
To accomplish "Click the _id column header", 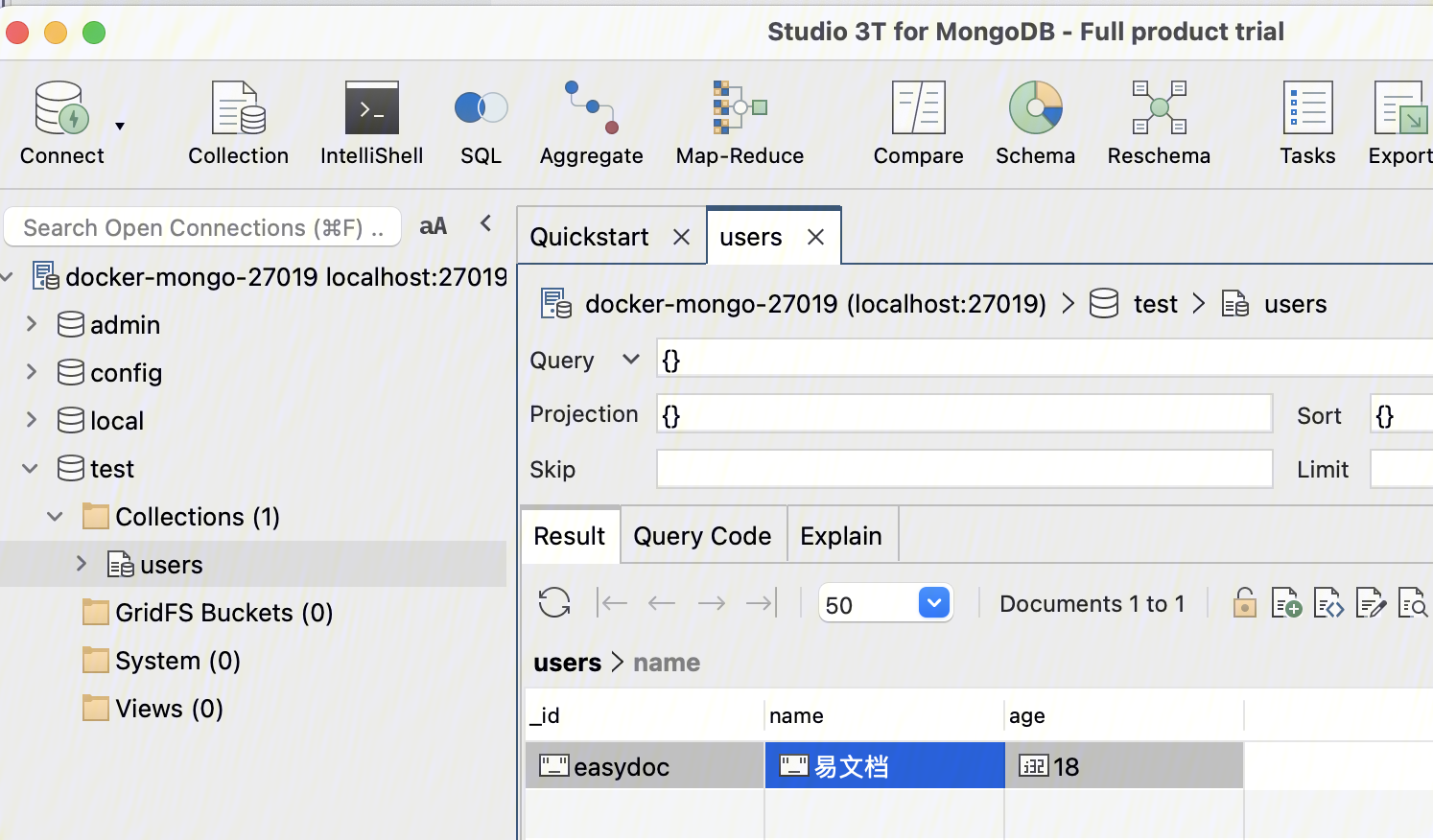I will [645, 715].
